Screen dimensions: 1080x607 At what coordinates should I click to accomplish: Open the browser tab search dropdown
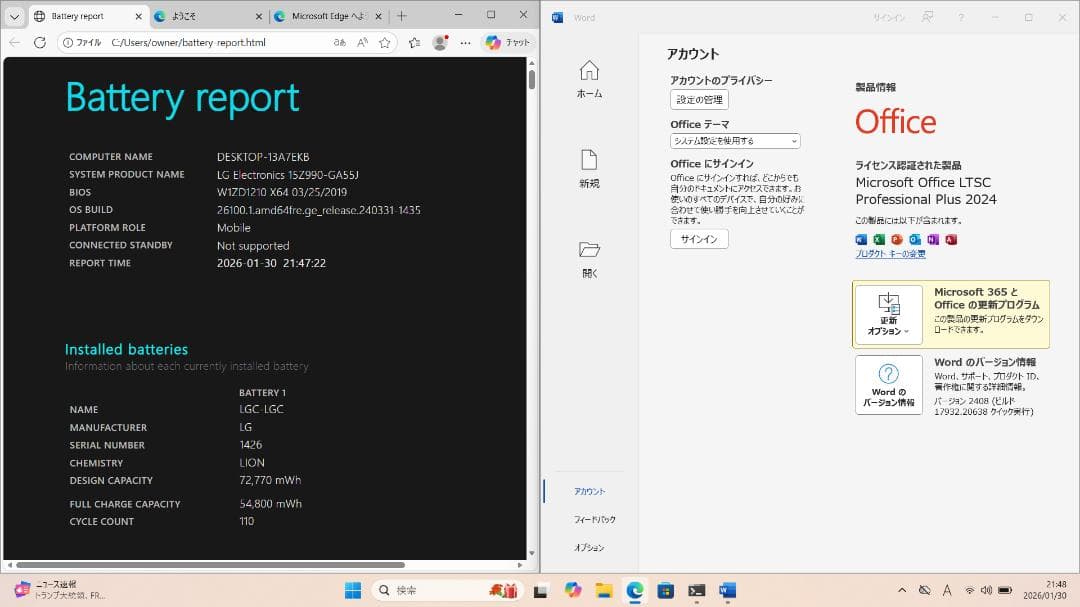coord(14,16)
